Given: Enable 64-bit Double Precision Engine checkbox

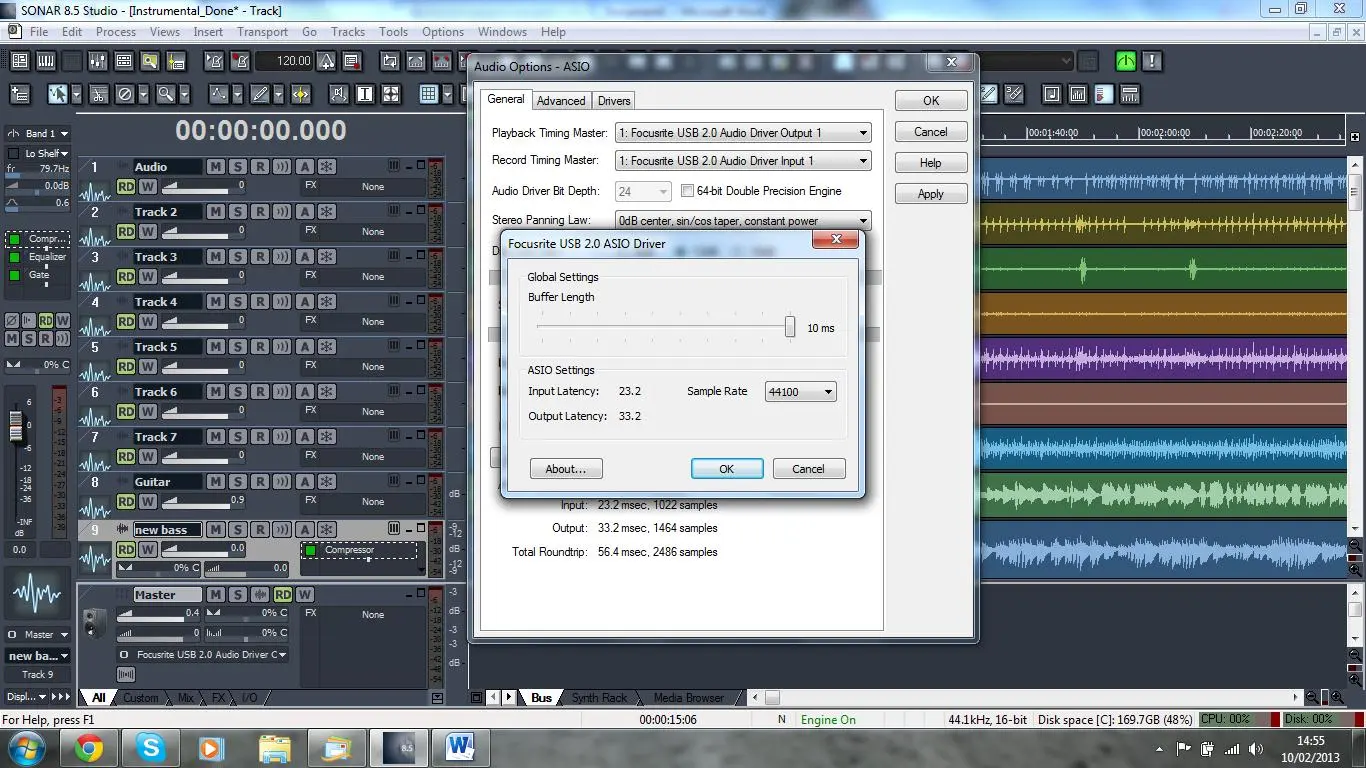Looking at the screenshot, I should (687, 191).
